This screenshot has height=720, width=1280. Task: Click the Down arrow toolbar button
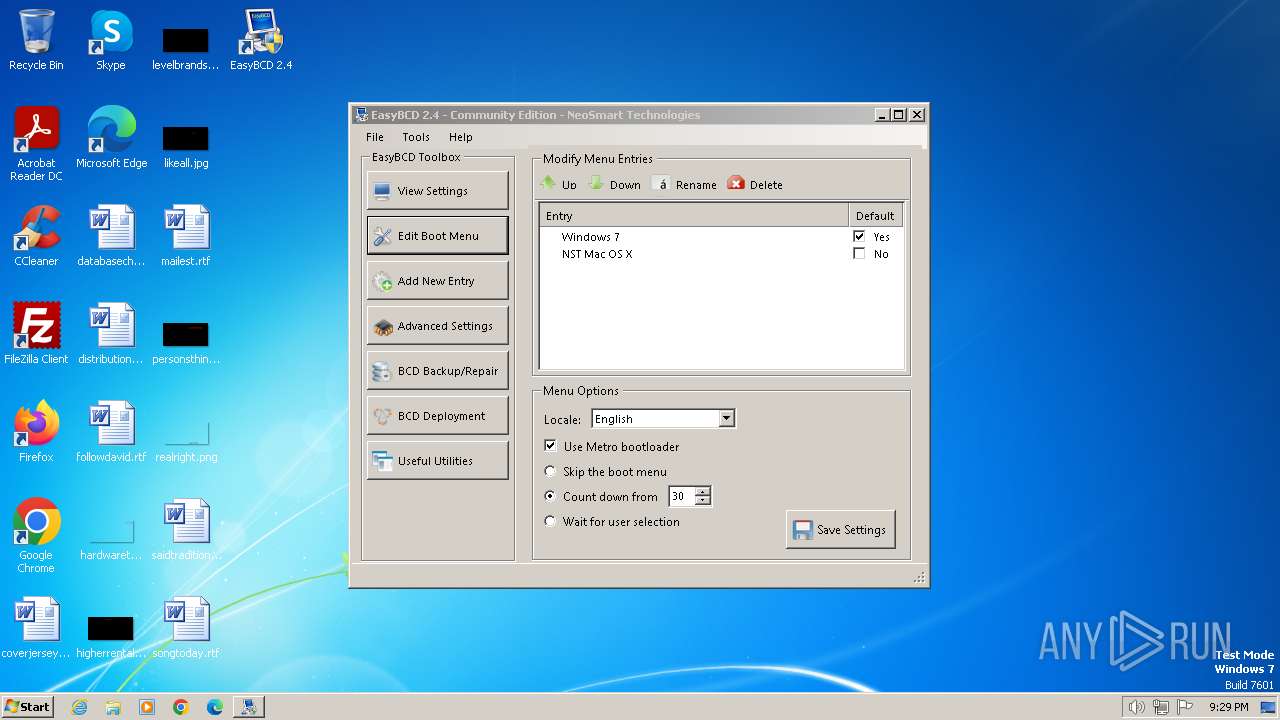pyautogui.click(x=614, y=184)
